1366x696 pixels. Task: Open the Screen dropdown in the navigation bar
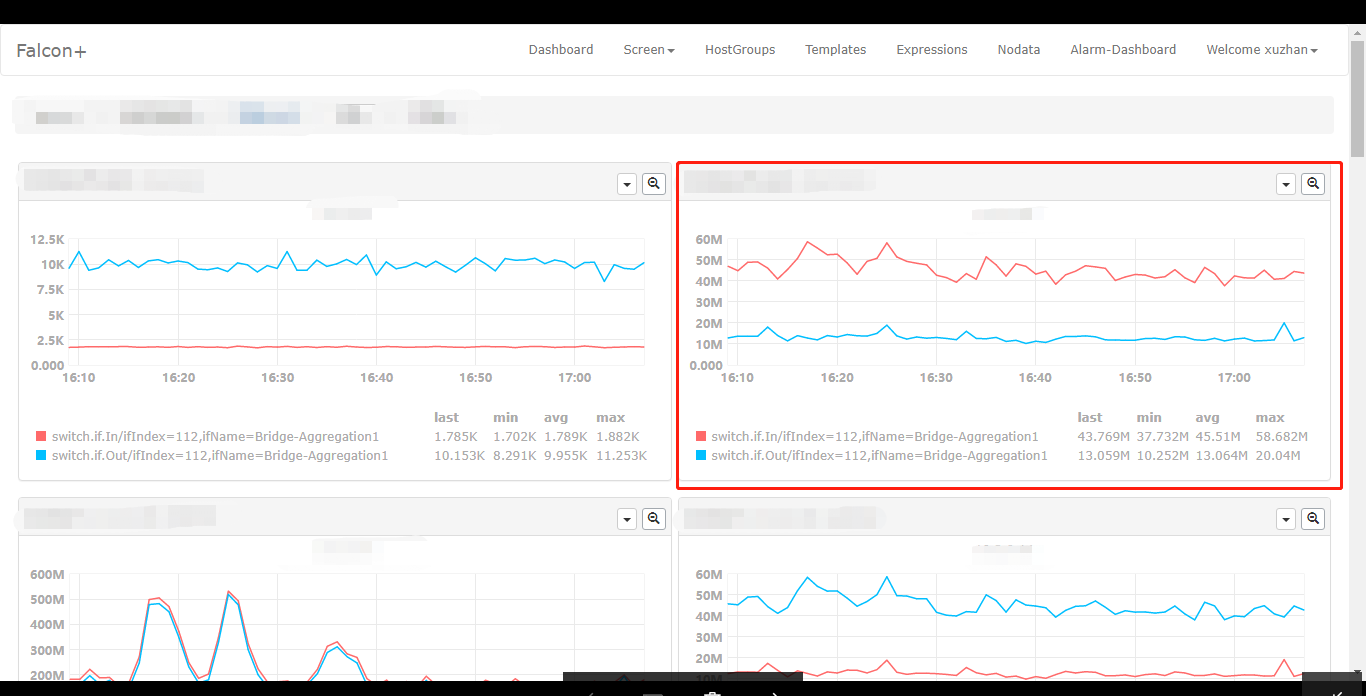coord(648,49)
